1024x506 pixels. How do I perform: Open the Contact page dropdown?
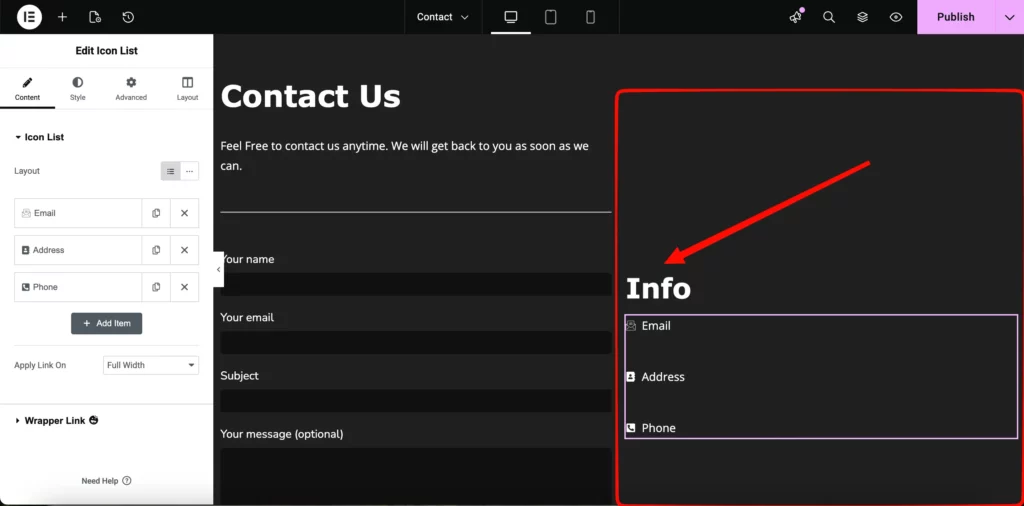coord(443,17)
